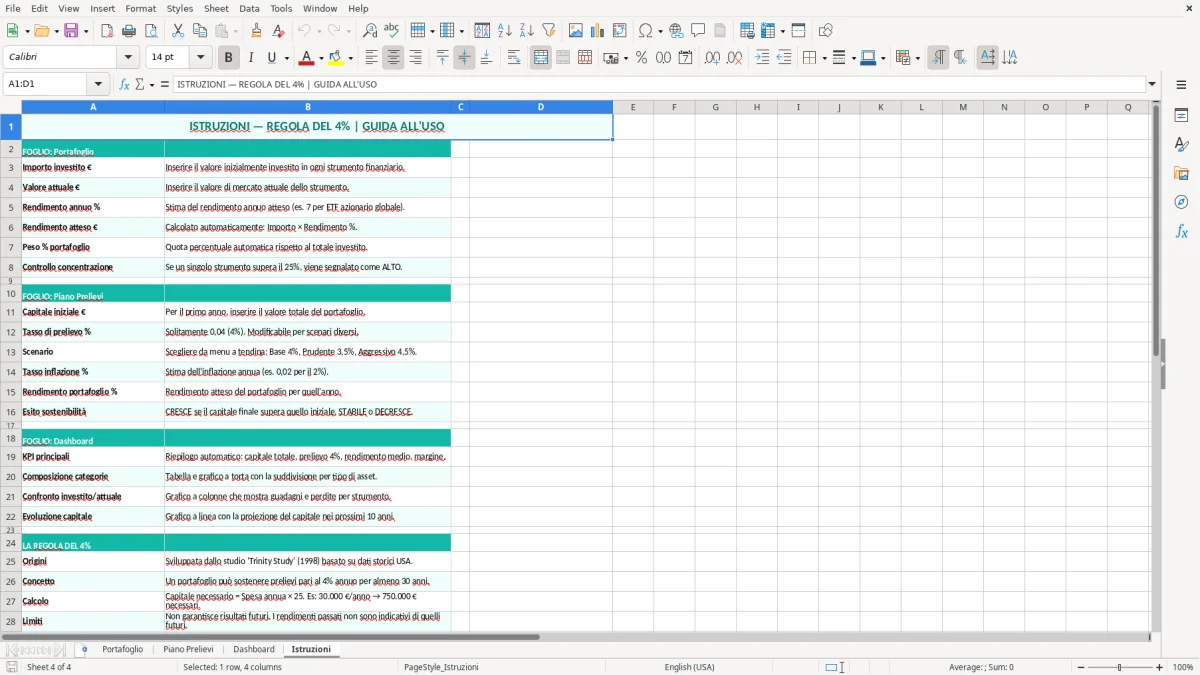Toggle Underline formatting
The image size is (1200, 675).
point(272,58)
